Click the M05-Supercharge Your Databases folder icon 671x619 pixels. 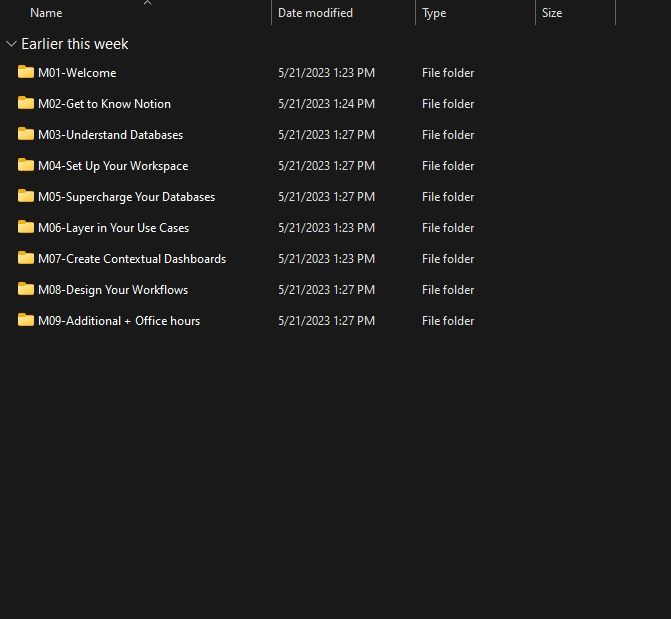click(x=26, y=196)
